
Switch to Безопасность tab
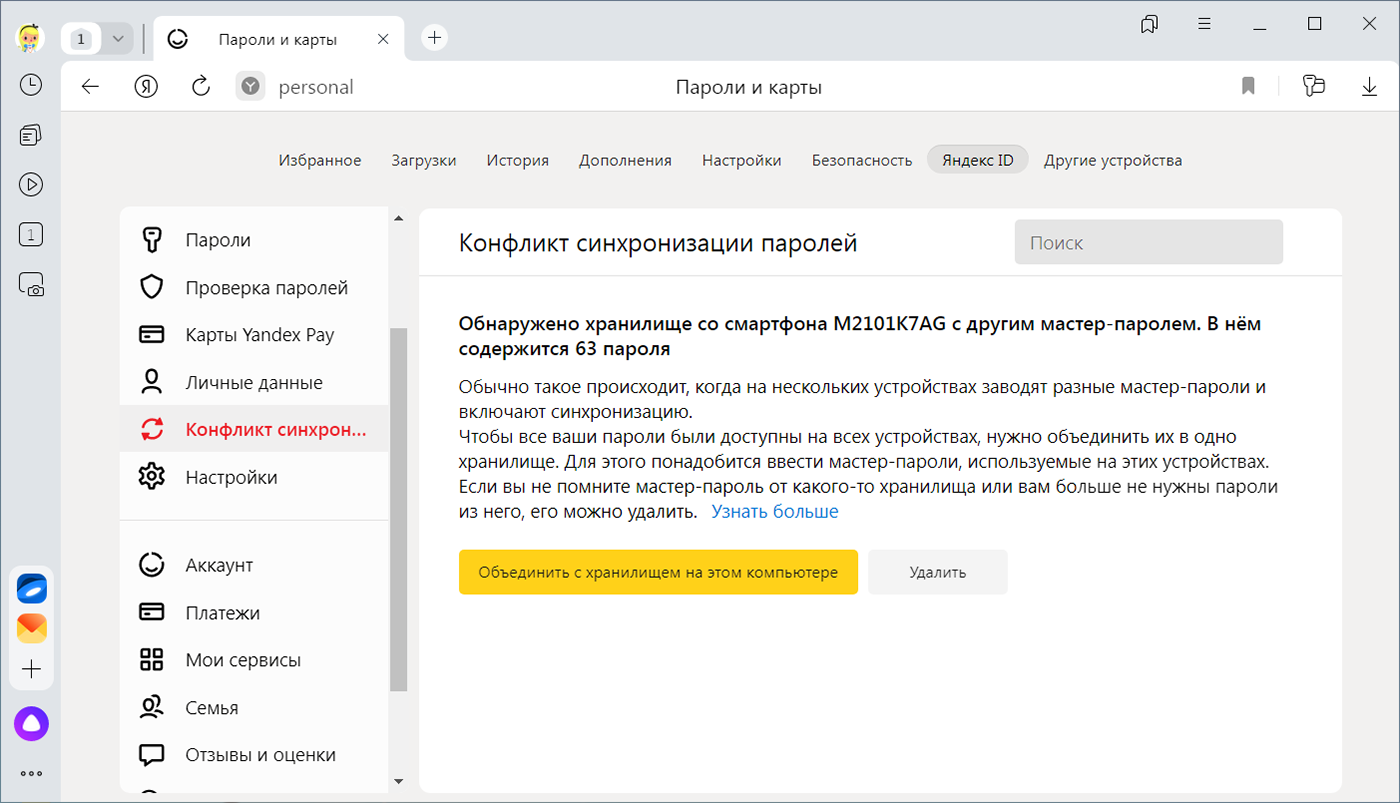click(x=862, y=160)
